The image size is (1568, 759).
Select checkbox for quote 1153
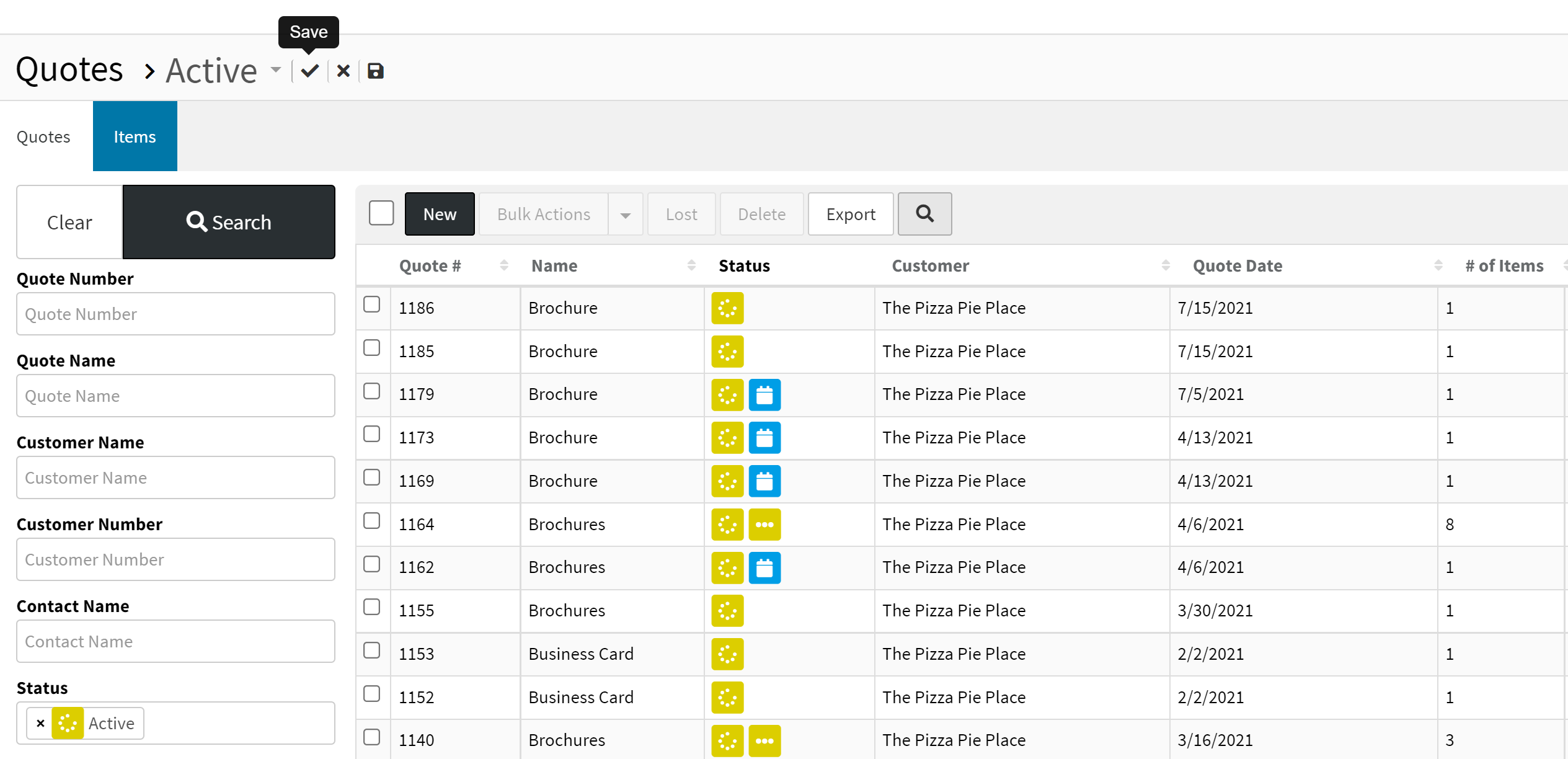point(371,650)
